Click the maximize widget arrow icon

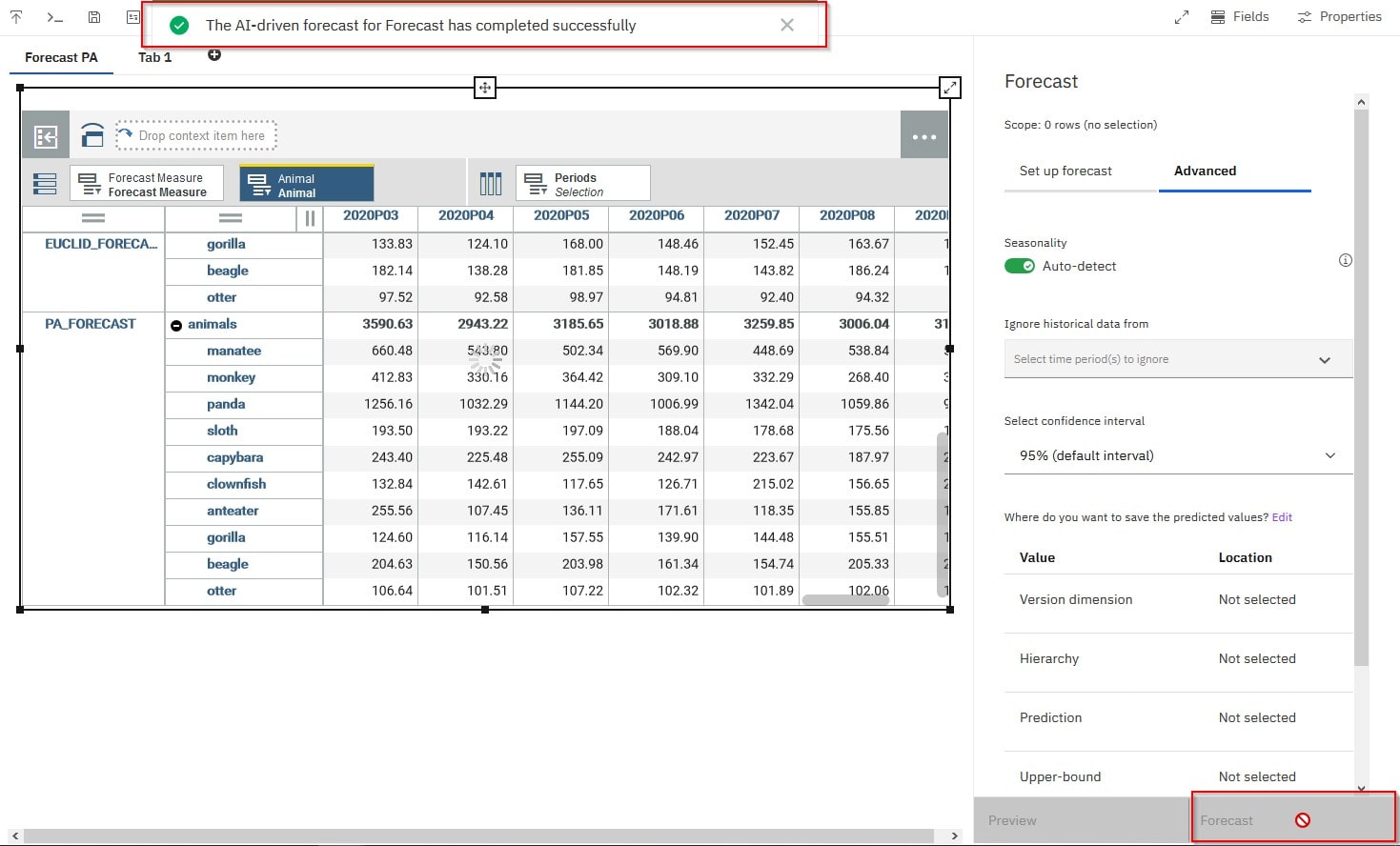[950, 88]
